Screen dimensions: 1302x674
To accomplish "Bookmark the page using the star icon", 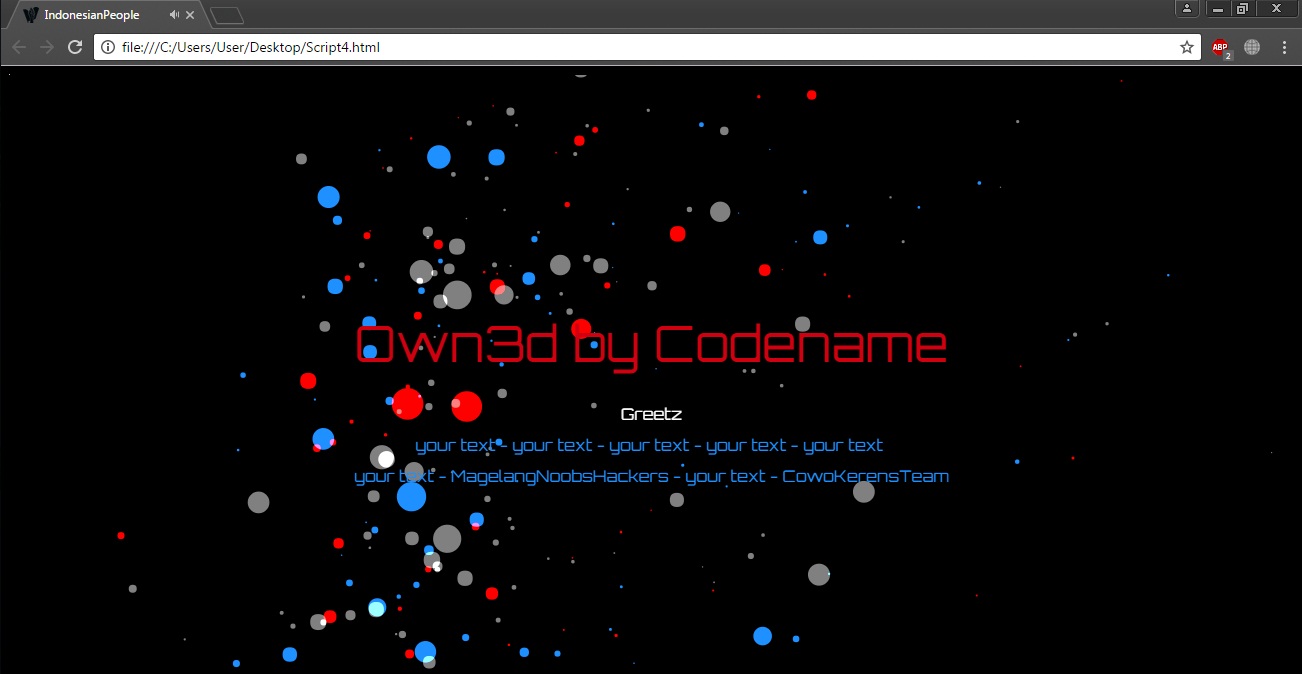I will [1186, 46].
